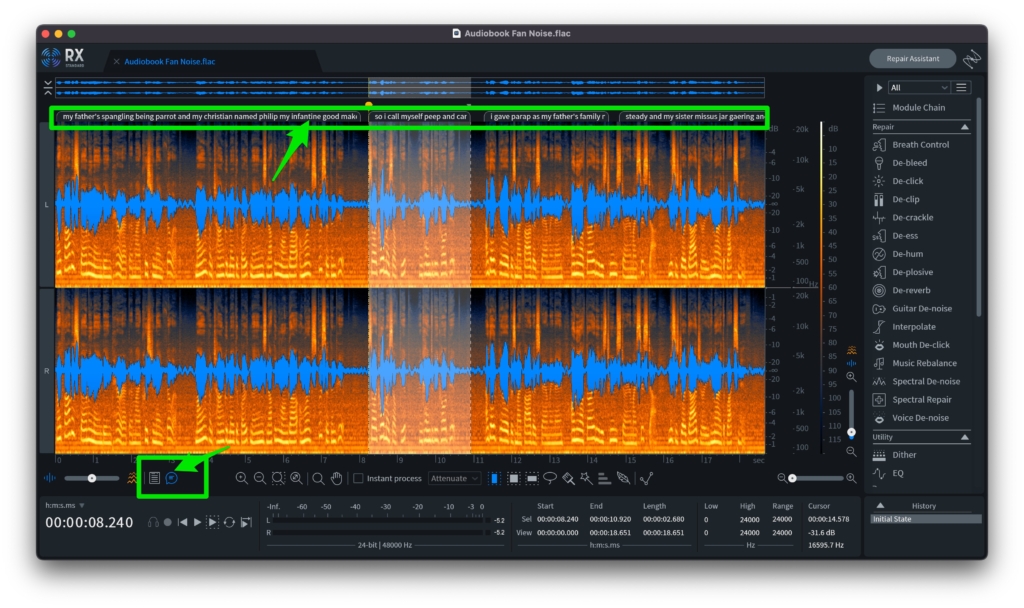Toggle the transcript text view icon
The height and width of the screenshot is (608, 1024).
154,478
